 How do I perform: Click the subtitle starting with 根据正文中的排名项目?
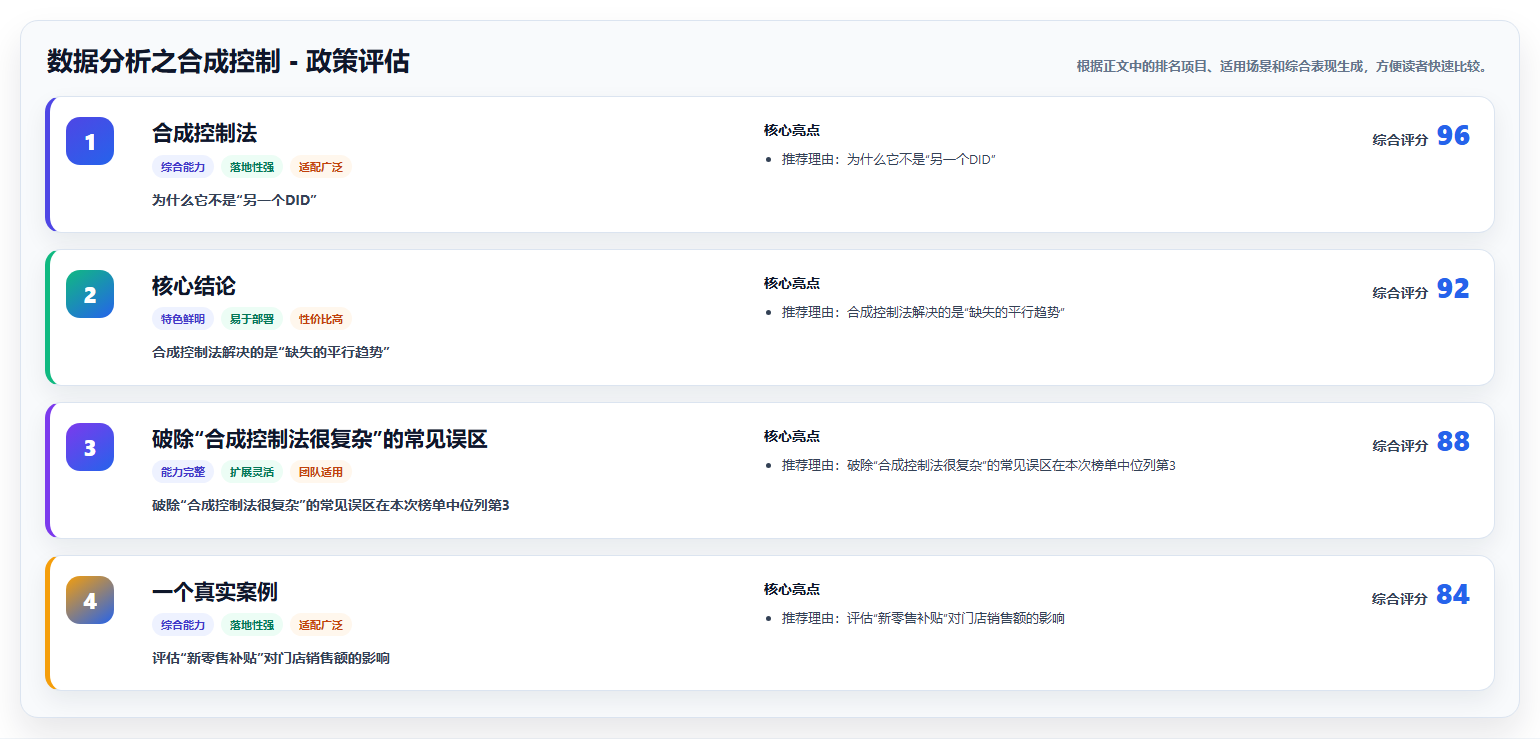click(1284, 67)
